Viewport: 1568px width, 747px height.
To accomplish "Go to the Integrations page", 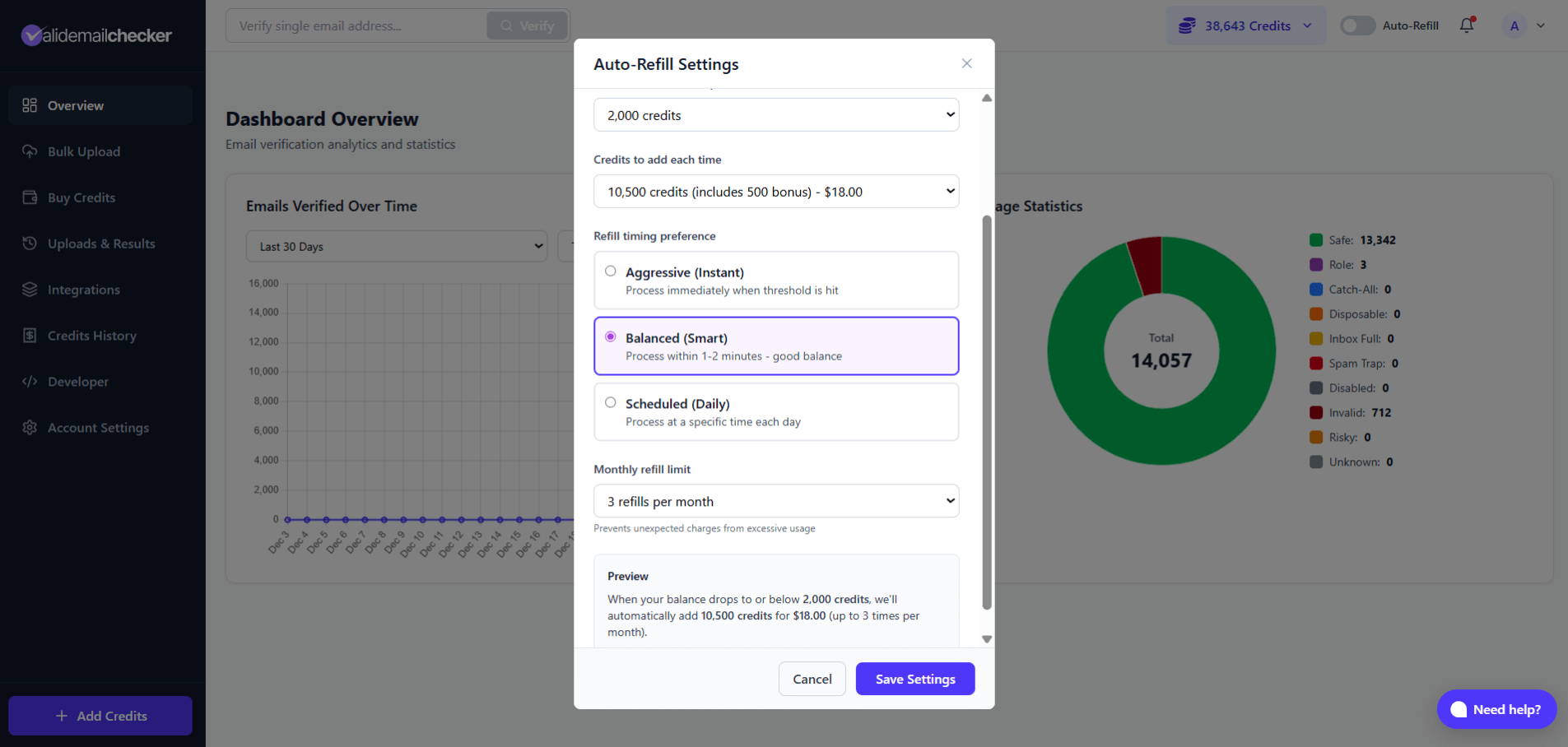I will pyautogui.click(x=83, y=290).
